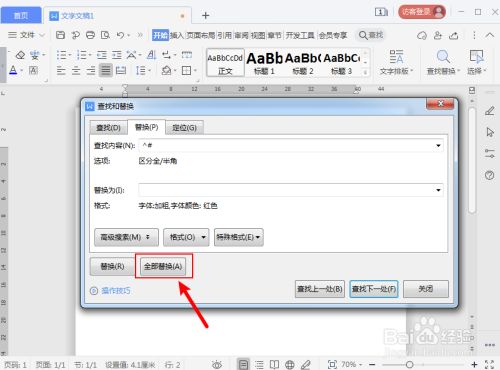Click the Undo arrow icon
Image resolution: width=500 pixels, height=370 pixels.
coord(120,35)
